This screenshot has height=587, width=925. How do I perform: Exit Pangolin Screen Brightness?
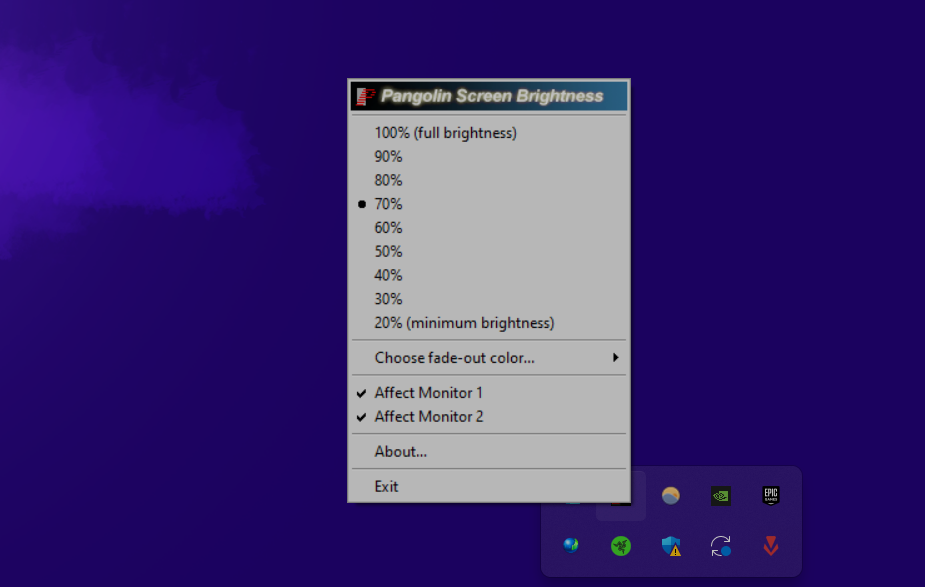click(x=386, y=487)
